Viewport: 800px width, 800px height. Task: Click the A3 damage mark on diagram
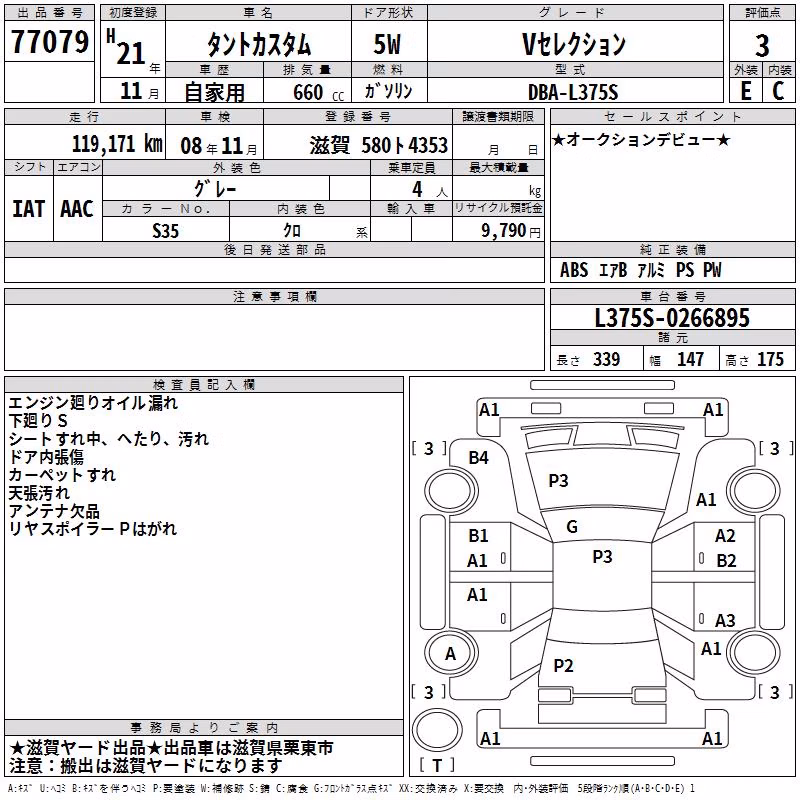tap(725, 620)
